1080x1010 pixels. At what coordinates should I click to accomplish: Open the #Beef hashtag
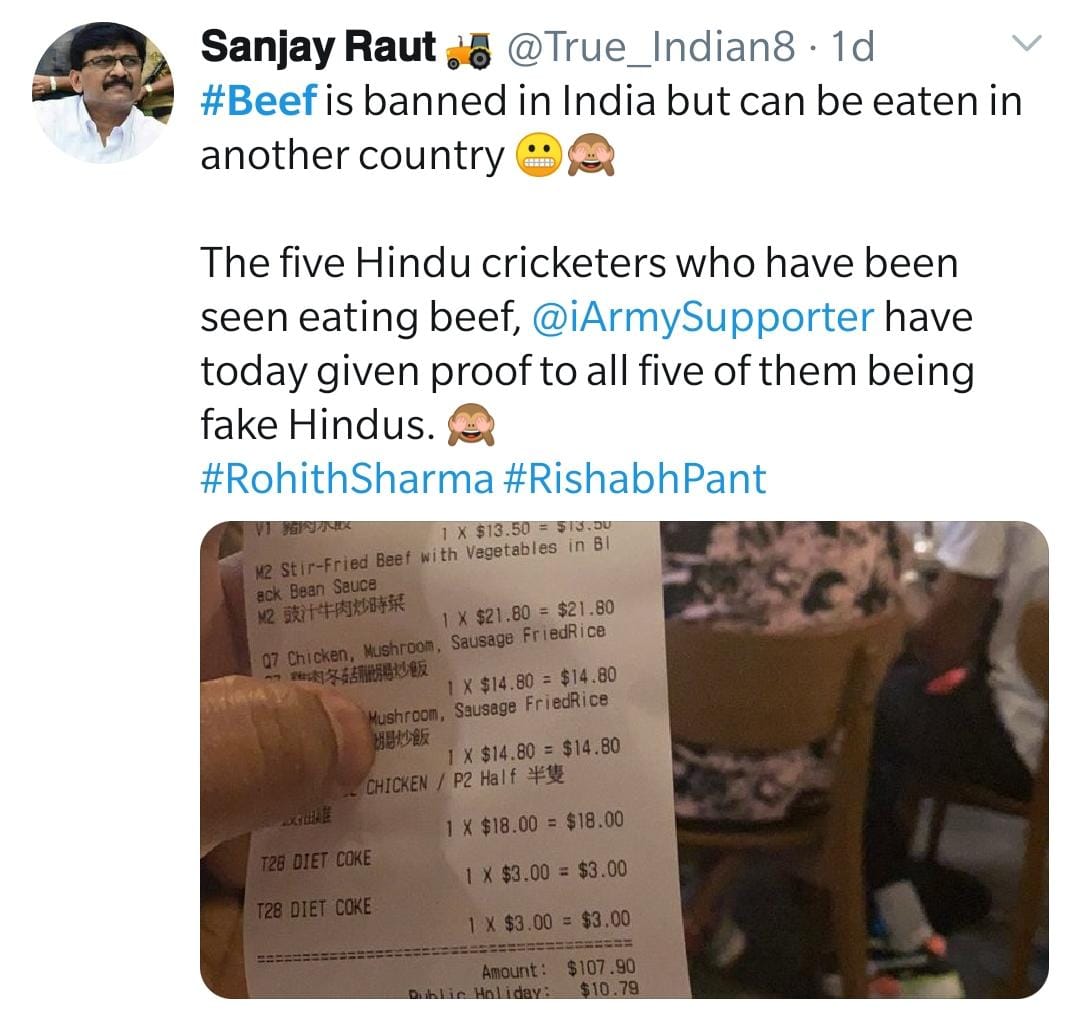259,103
